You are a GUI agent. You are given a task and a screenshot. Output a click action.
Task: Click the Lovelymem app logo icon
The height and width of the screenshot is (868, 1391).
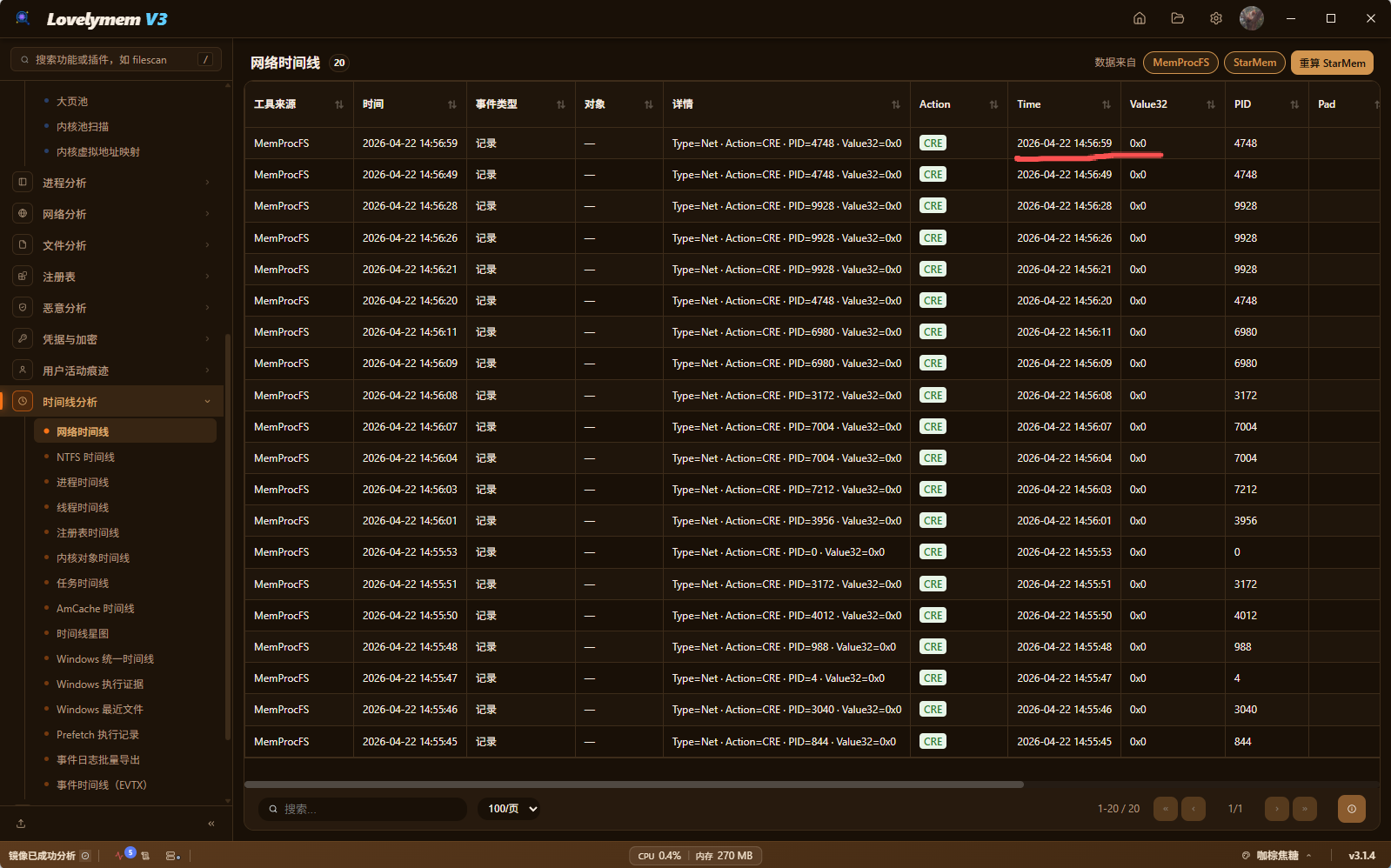(x=23, y=18)
